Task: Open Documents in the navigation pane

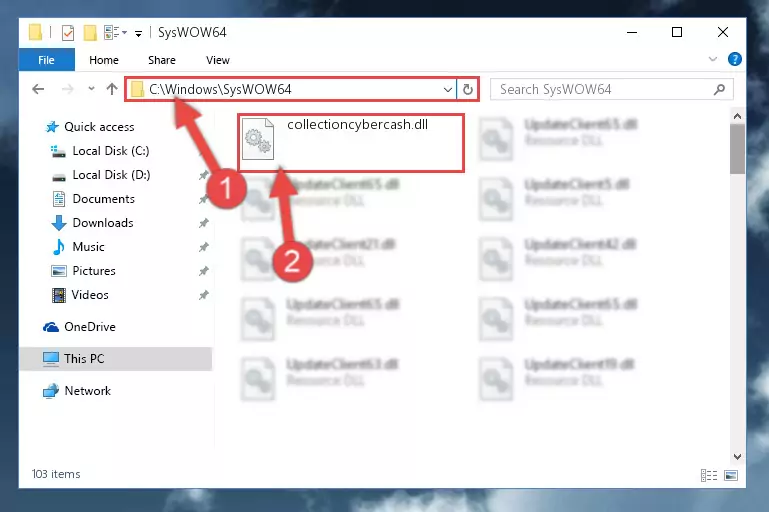Action: 103,199
